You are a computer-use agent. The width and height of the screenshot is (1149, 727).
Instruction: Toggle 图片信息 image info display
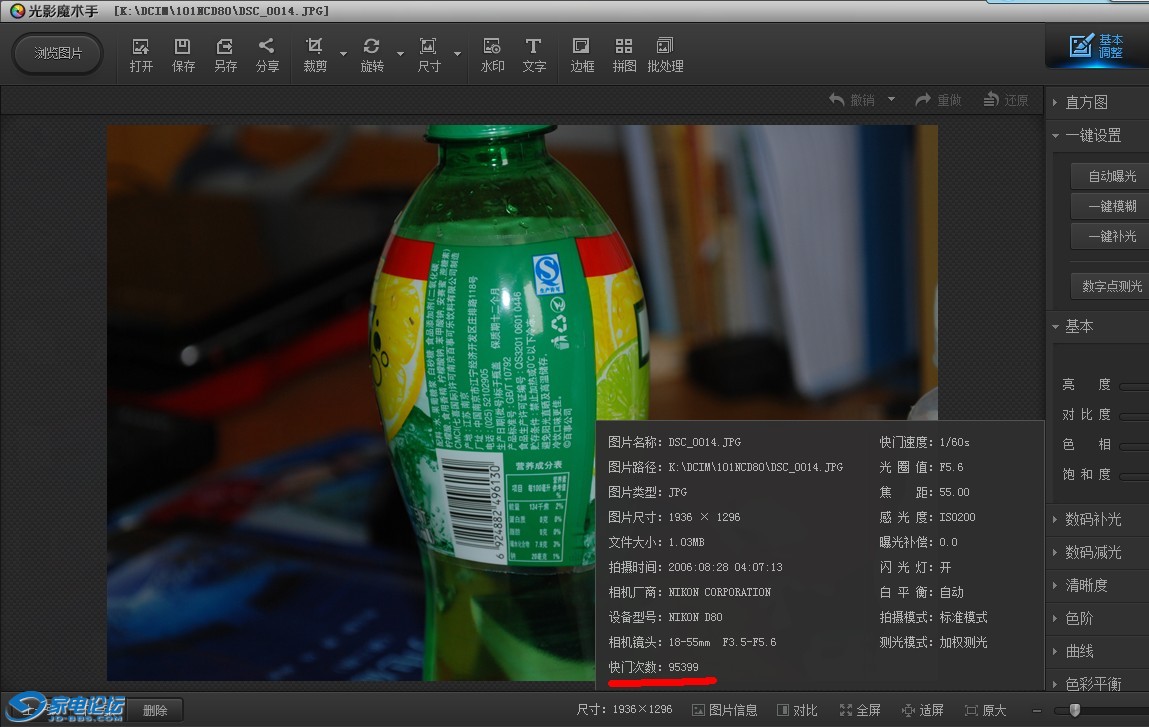[725, 709]
